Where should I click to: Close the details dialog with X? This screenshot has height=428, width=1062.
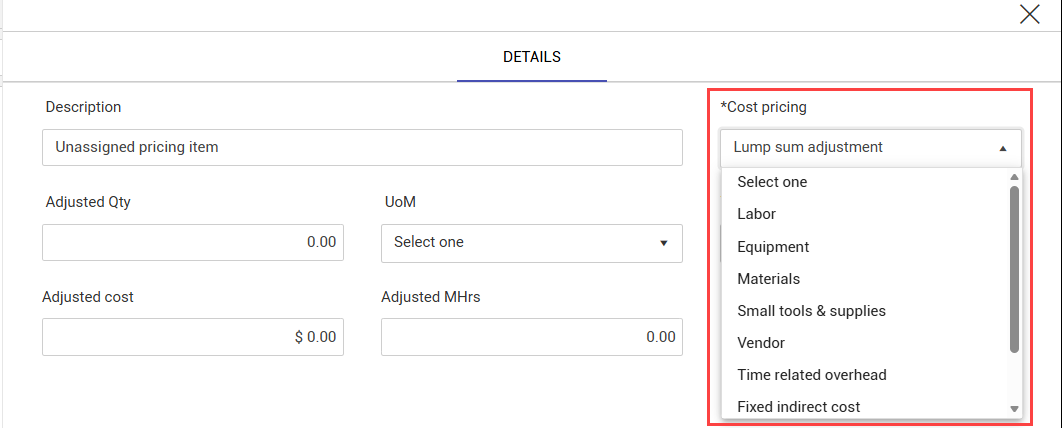pos(1029,14)
